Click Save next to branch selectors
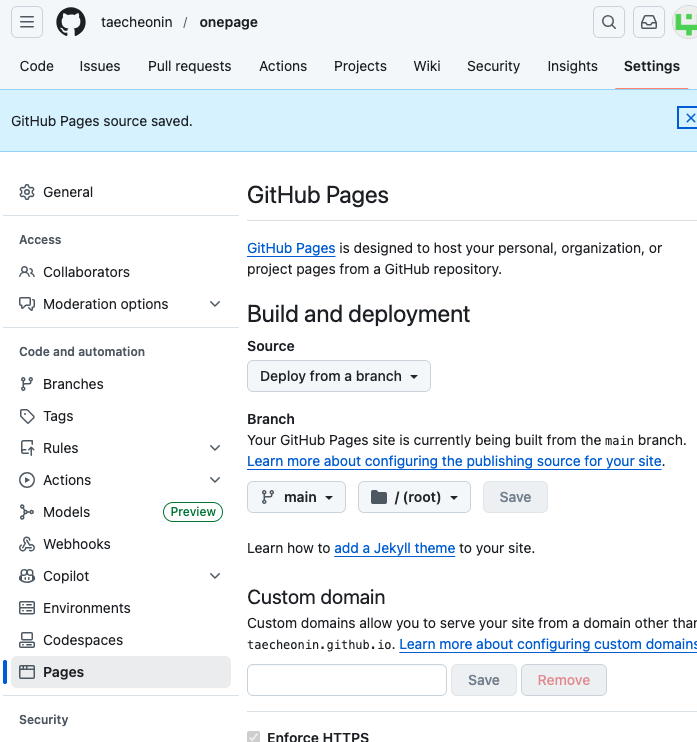This screenshot has height=742, width=697. (515, 497)
